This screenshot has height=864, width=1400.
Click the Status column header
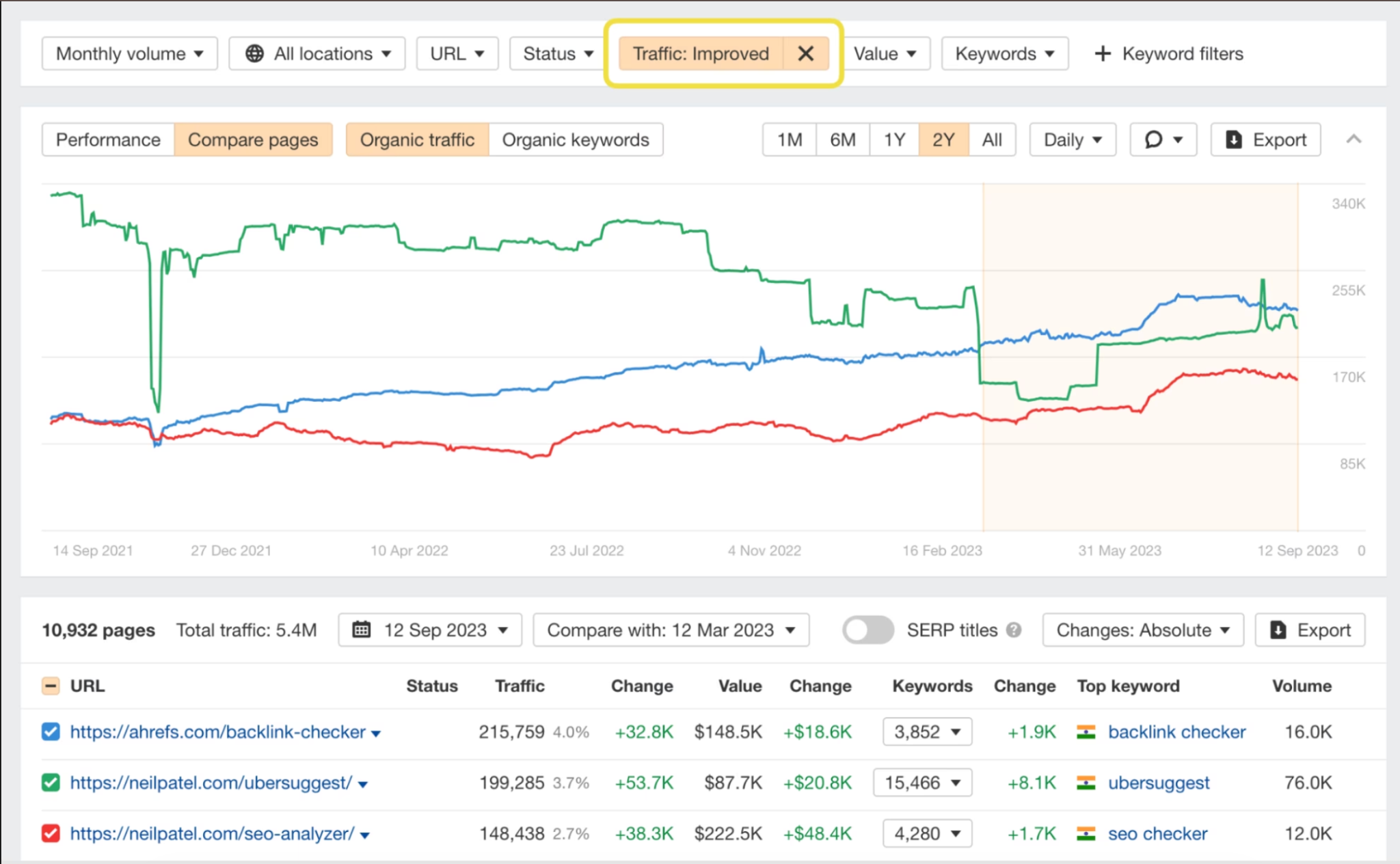coord(432,686)
